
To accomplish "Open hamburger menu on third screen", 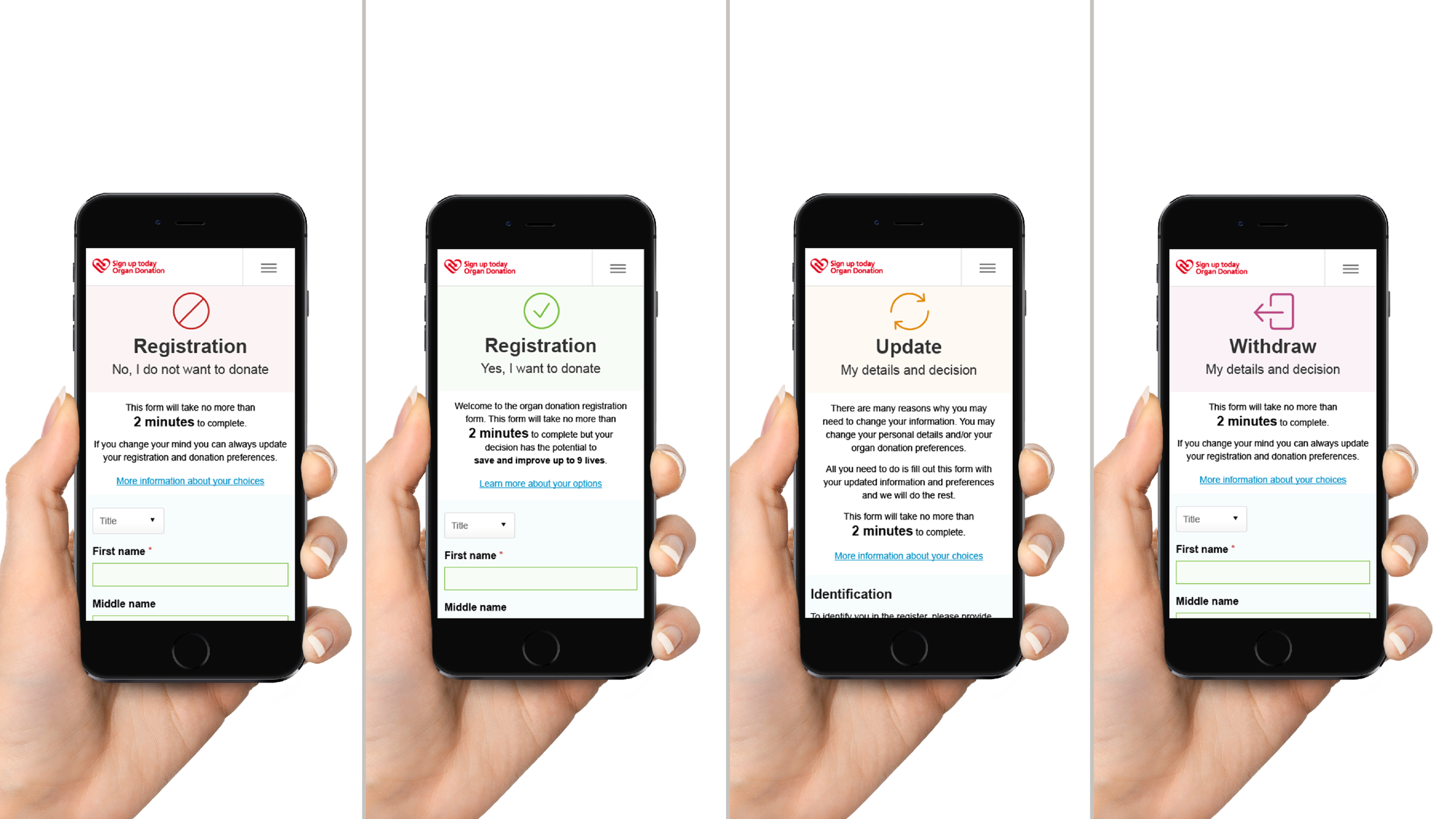I will [987, 267].
